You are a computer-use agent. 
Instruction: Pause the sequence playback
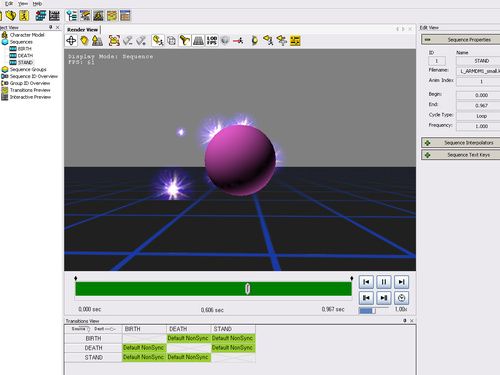384,282
